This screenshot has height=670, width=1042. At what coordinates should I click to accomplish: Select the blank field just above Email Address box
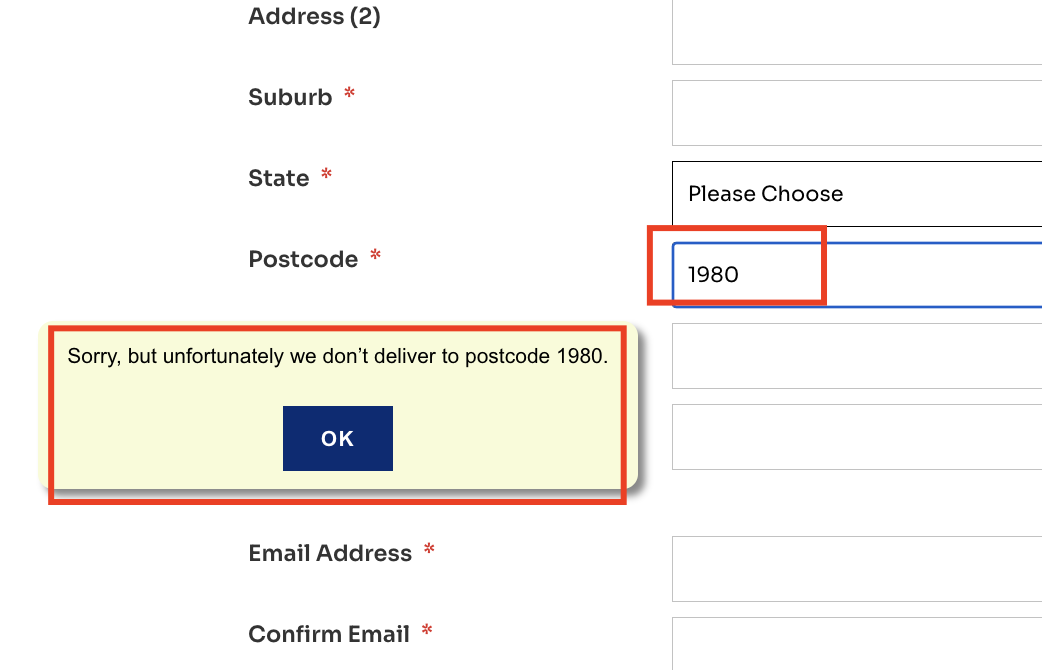[x=857, y=437]
